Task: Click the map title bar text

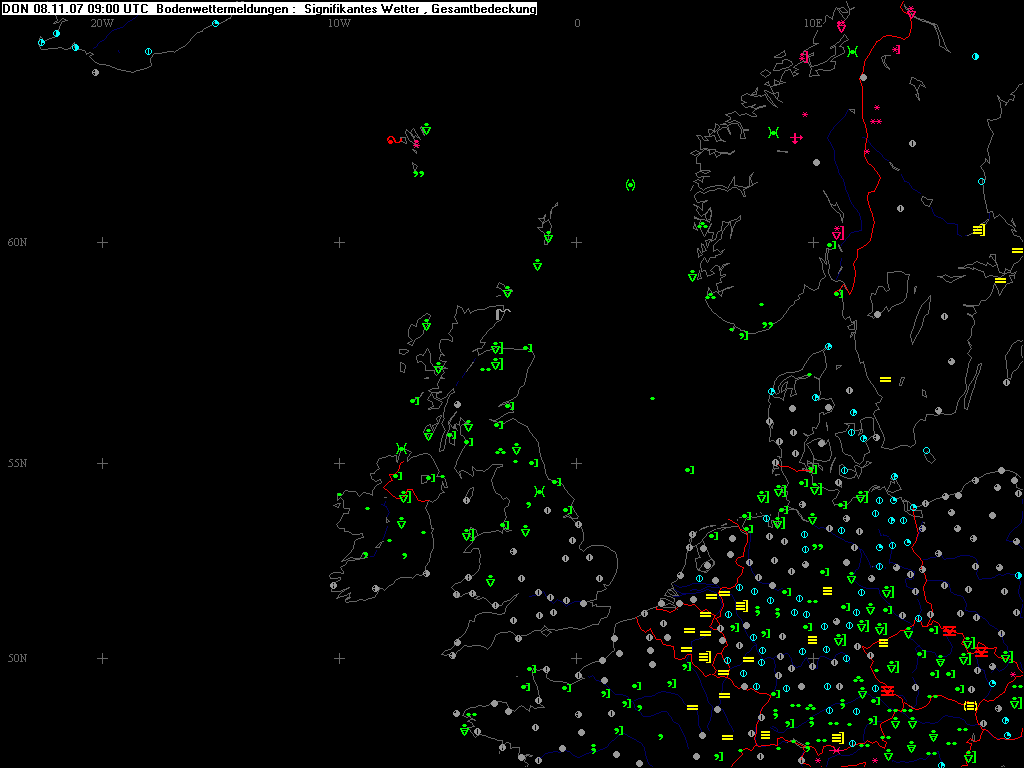Action: pos(269,9)
